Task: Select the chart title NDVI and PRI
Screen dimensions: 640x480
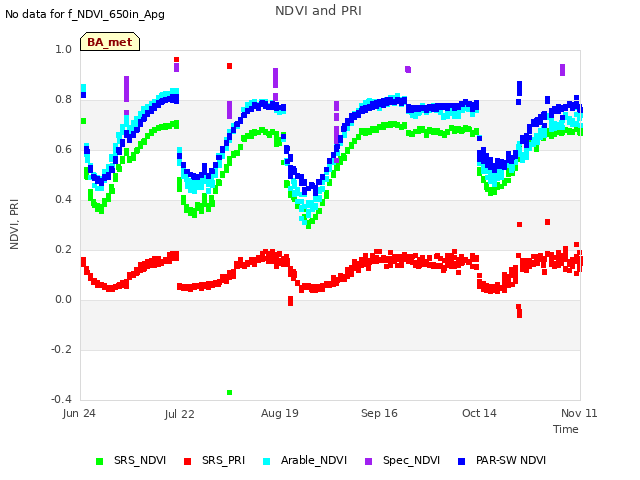Action: pos(318,11)
